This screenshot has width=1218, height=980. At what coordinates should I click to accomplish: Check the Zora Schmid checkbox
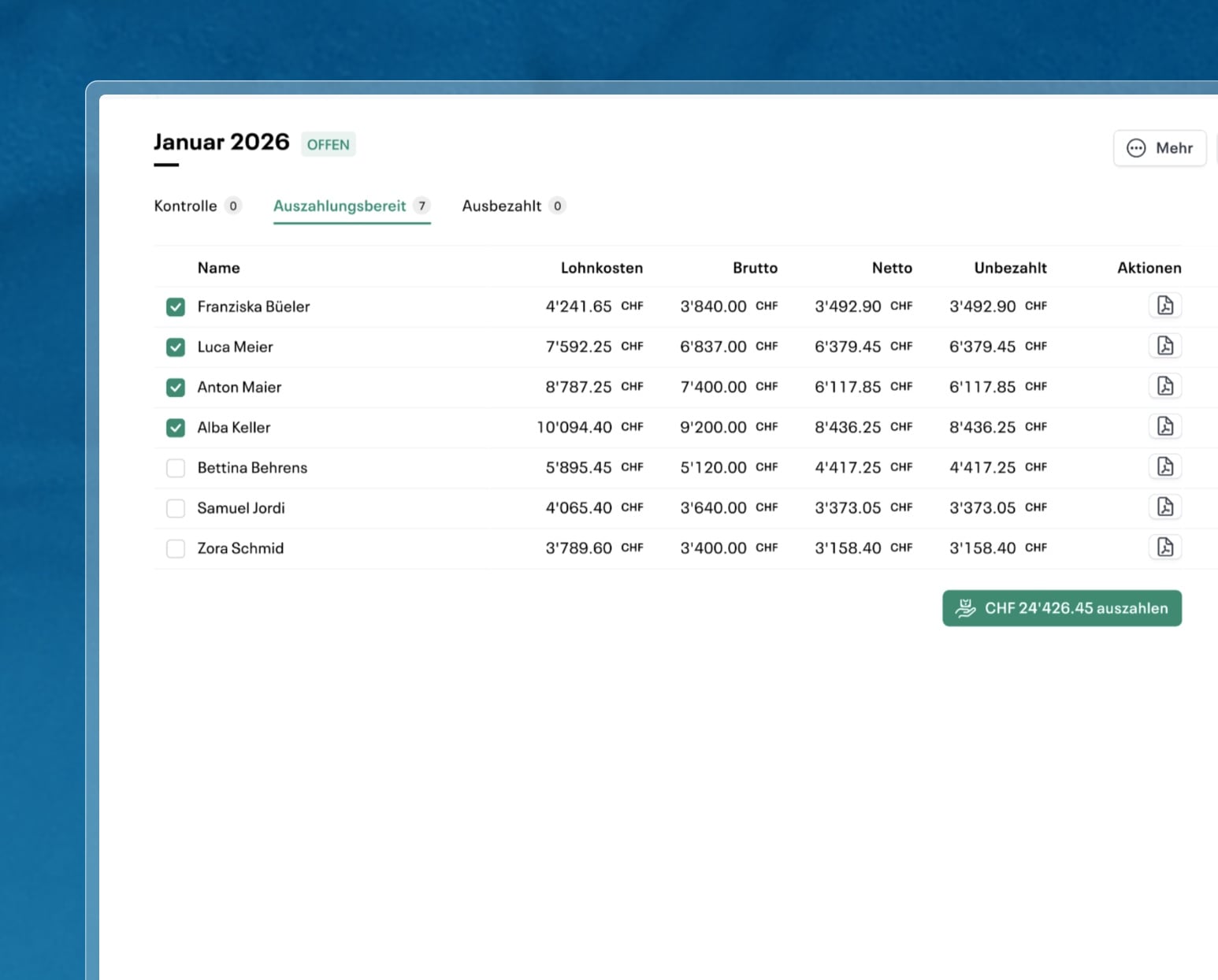pos(176,548)
